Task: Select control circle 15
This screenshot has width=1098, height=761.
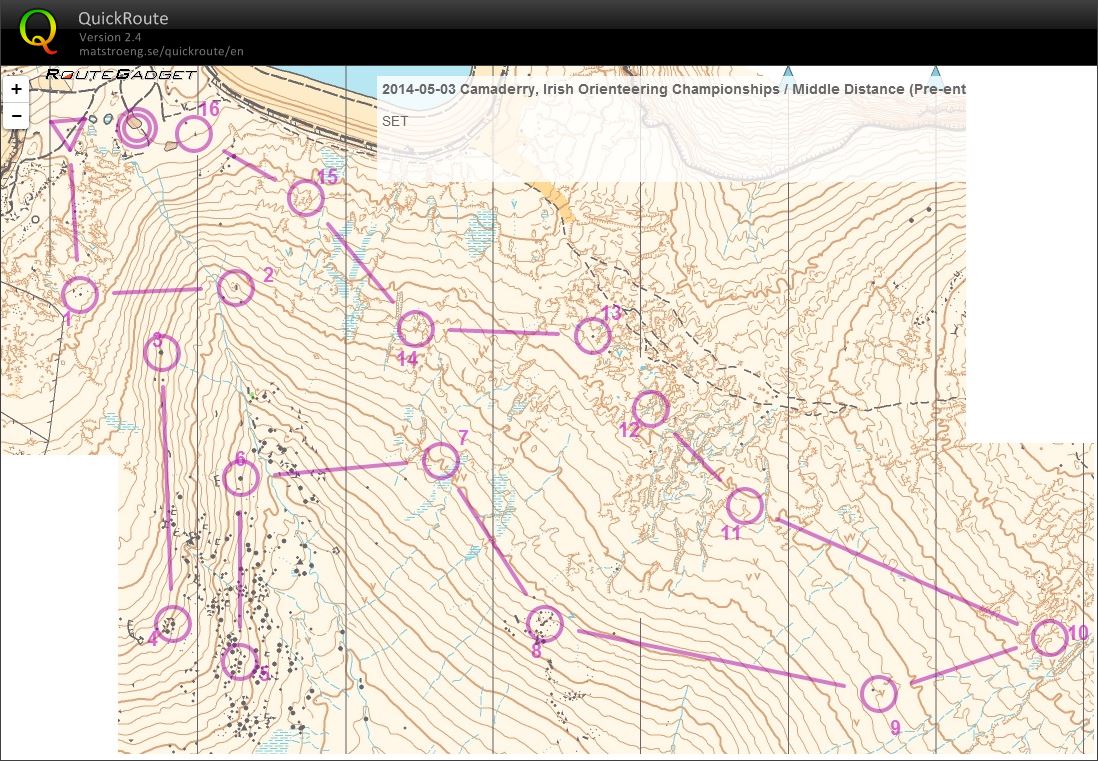Action: click(x=306, y=198)
